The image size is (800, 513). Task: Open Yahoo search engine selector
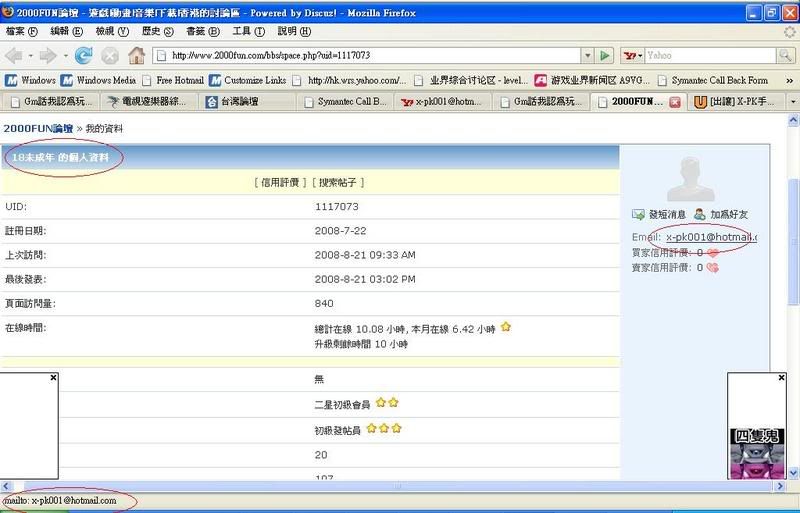click(633, 55)
